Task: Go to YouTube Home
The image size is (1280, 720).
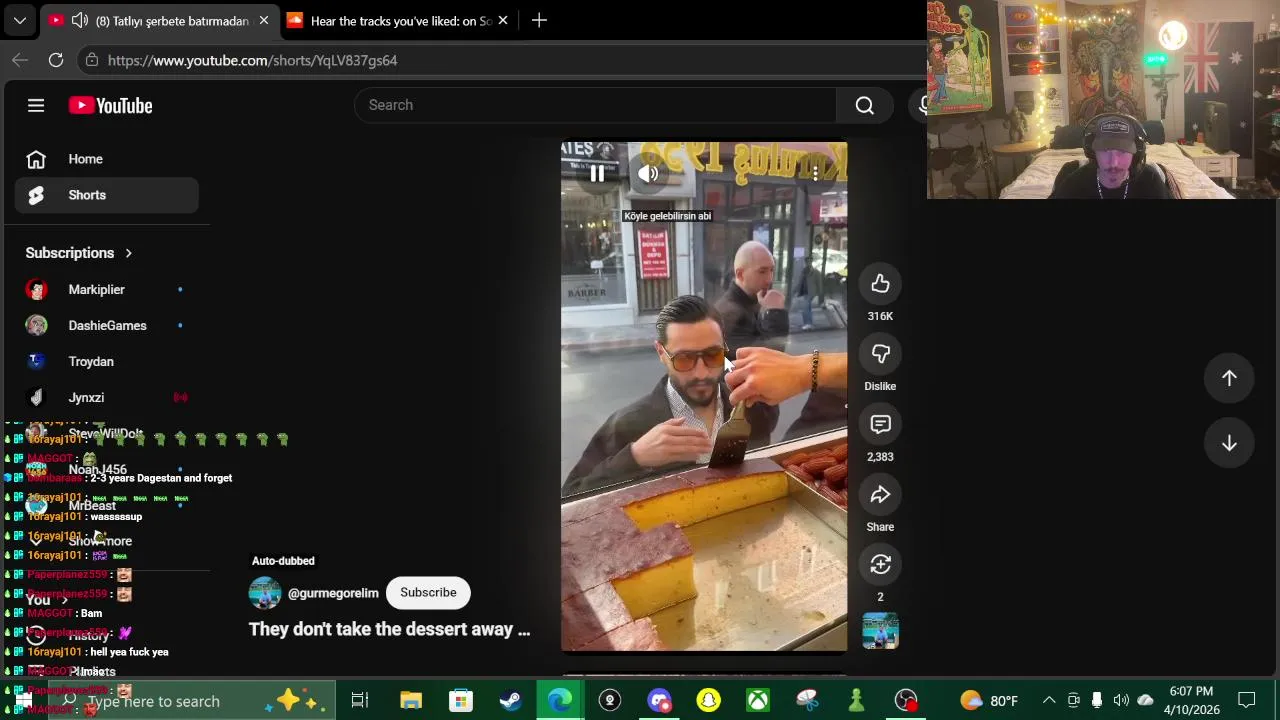Action: 107,159
